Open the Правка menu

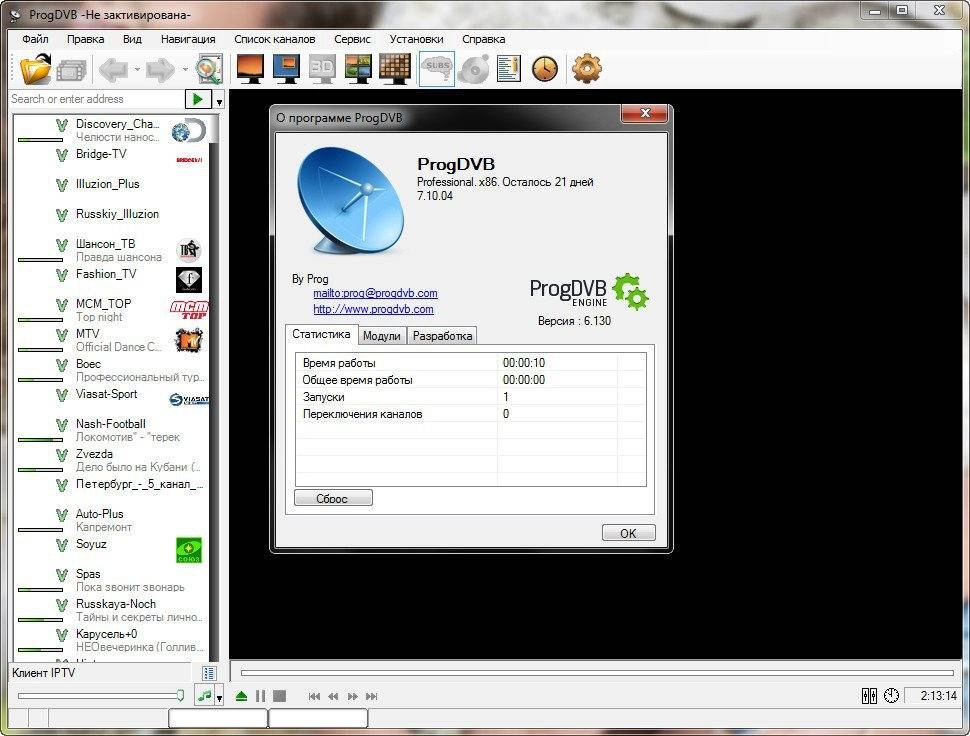pyautogui.click(x=85, y=39)
